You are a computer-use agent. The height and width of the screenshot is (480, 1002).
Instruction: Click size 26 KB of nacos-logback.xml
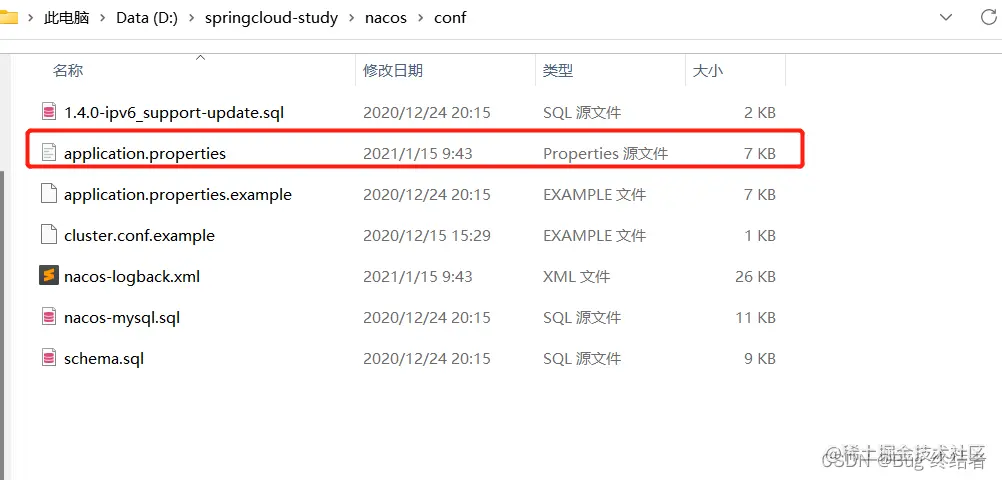point(755,276)
